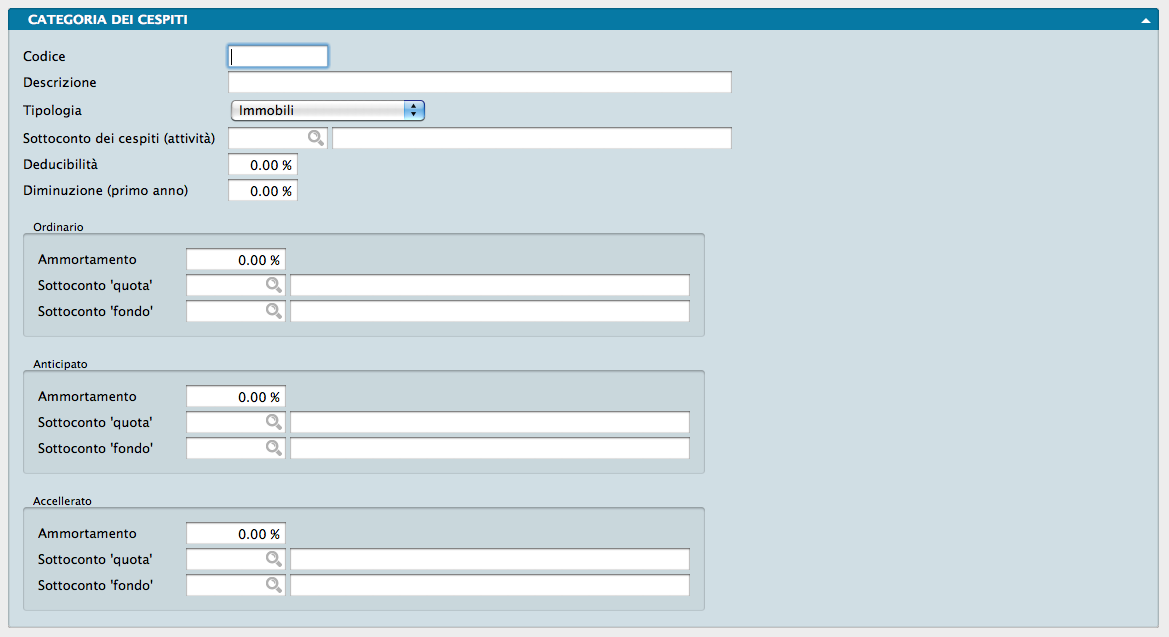Edit the Ordinario Ammortamento percentage field
1169x637 pixels.
pos(235,259)
